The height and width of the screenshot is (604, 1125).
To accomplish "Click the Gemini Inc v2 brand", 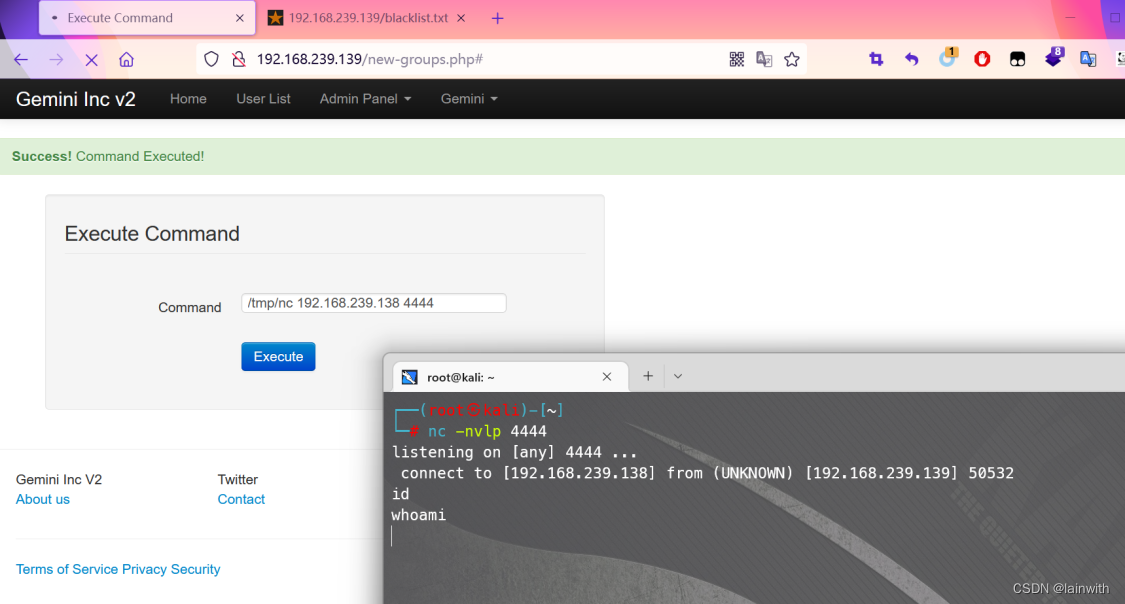I will click(x=75, y=99).
